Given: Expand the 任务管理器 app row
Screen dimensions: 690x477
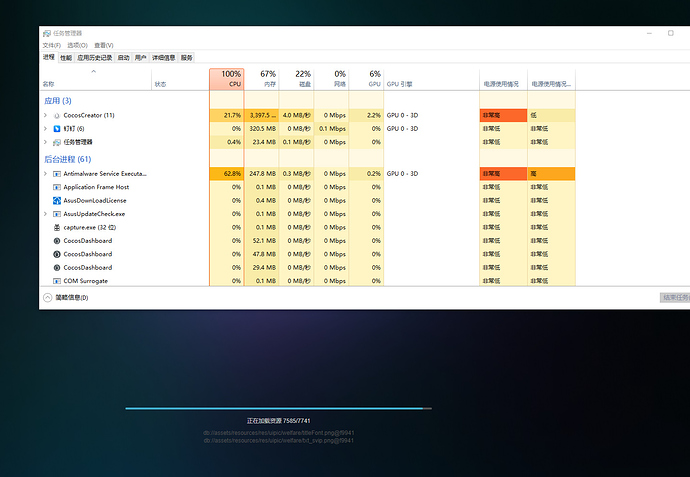Looking at the screenshot, I should tap(45, 142).
